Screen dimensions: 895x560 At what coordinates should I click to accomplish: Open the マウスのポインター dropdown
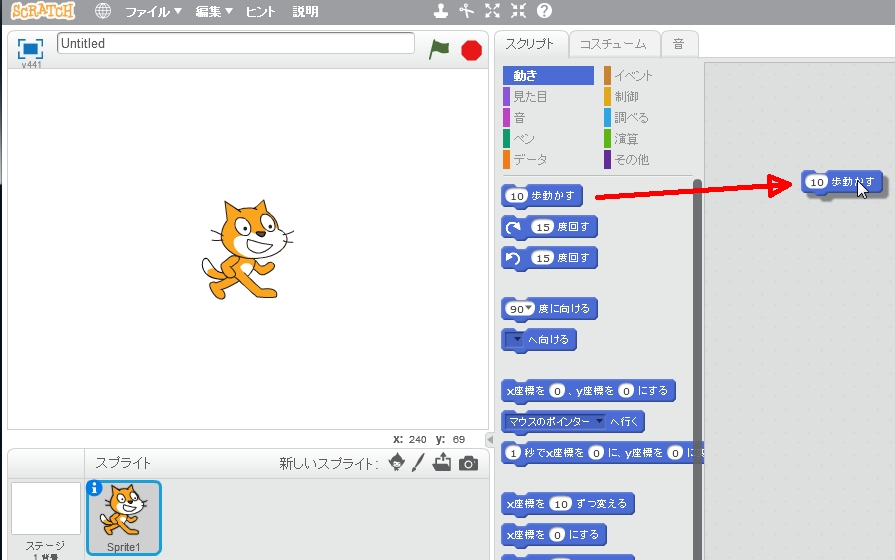[x=555, y=422]
